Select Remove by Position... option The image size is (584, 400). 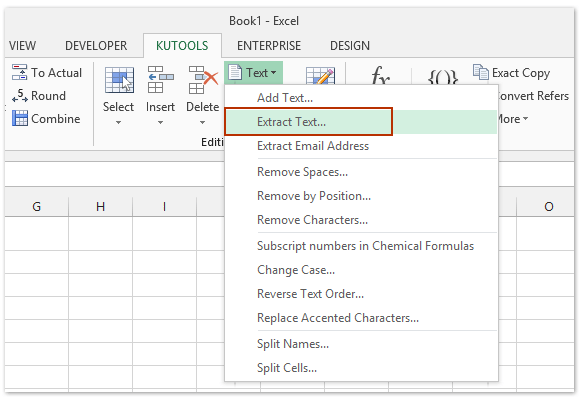tap(361, 196)
